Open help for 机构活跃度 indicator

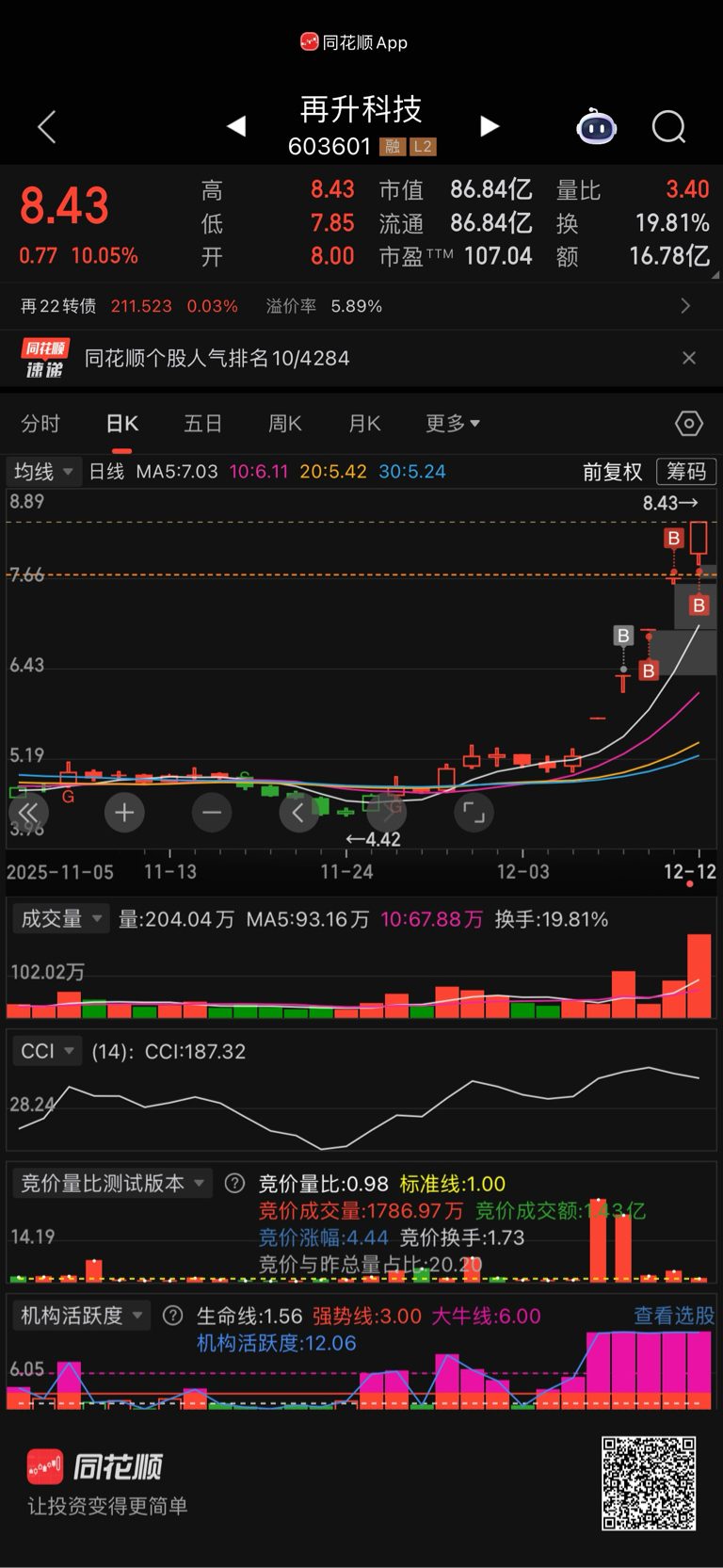click(x=172, y=1316)
